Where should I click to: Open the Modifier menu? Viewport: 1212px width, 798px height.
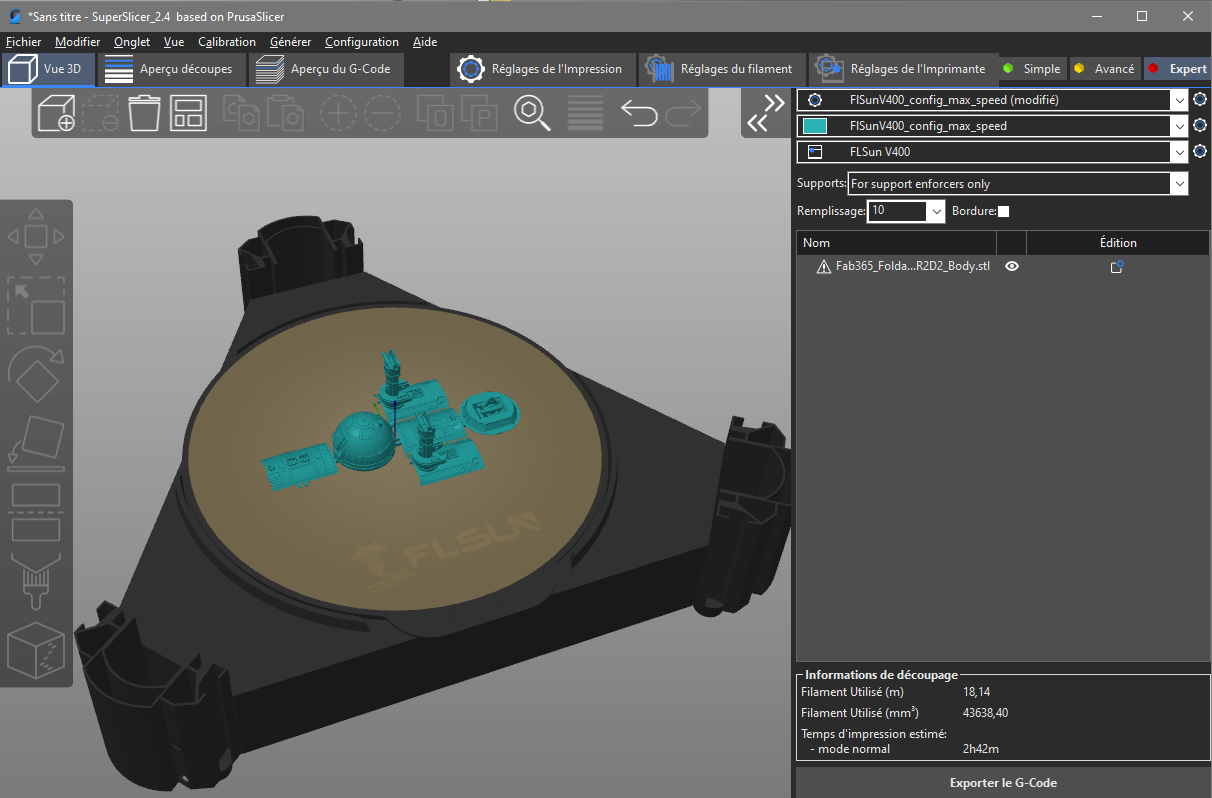78,42
